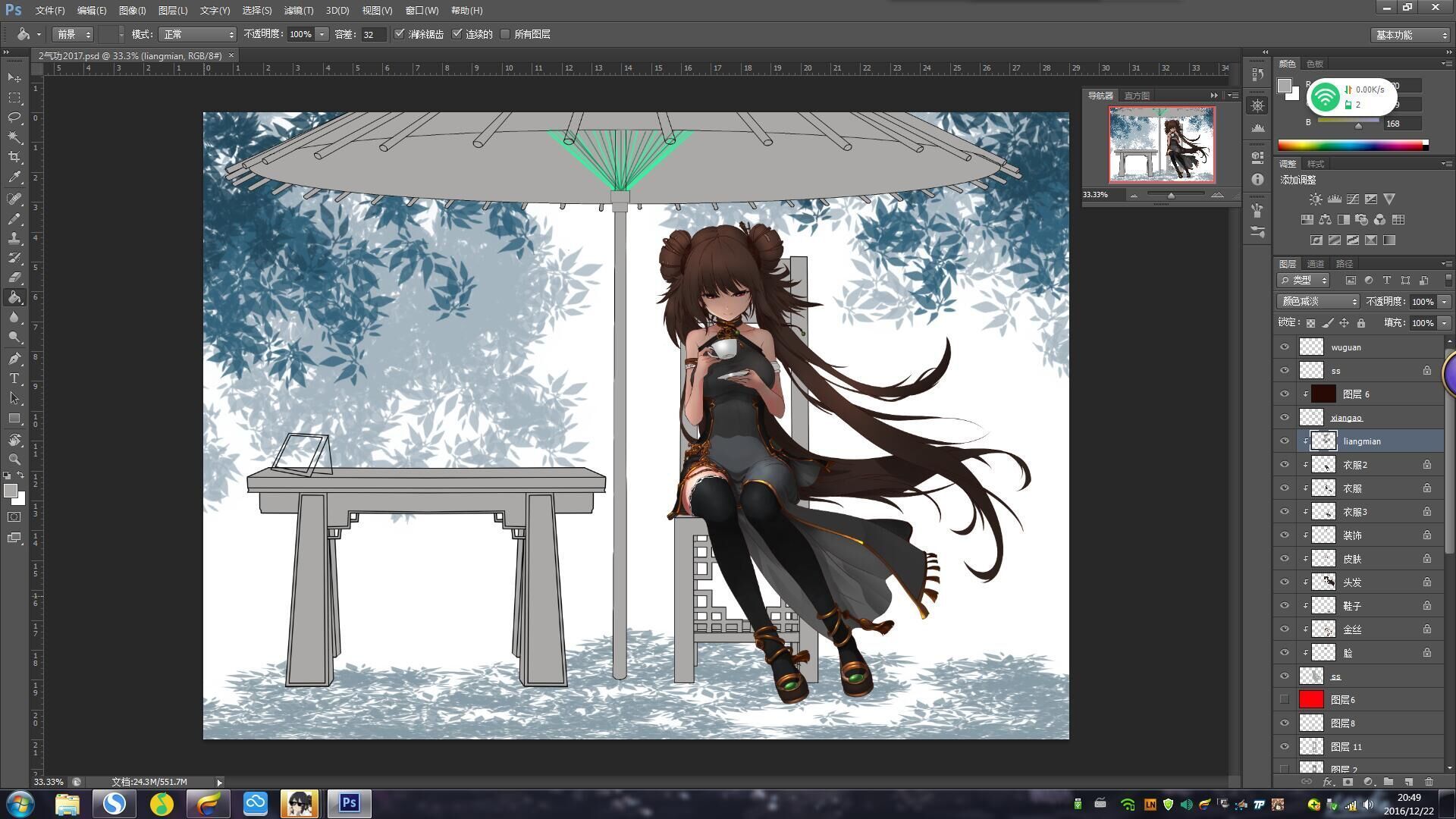The image size is (1456, 819).
Task: Select the Pen tool
Action: tap(14, 359)
